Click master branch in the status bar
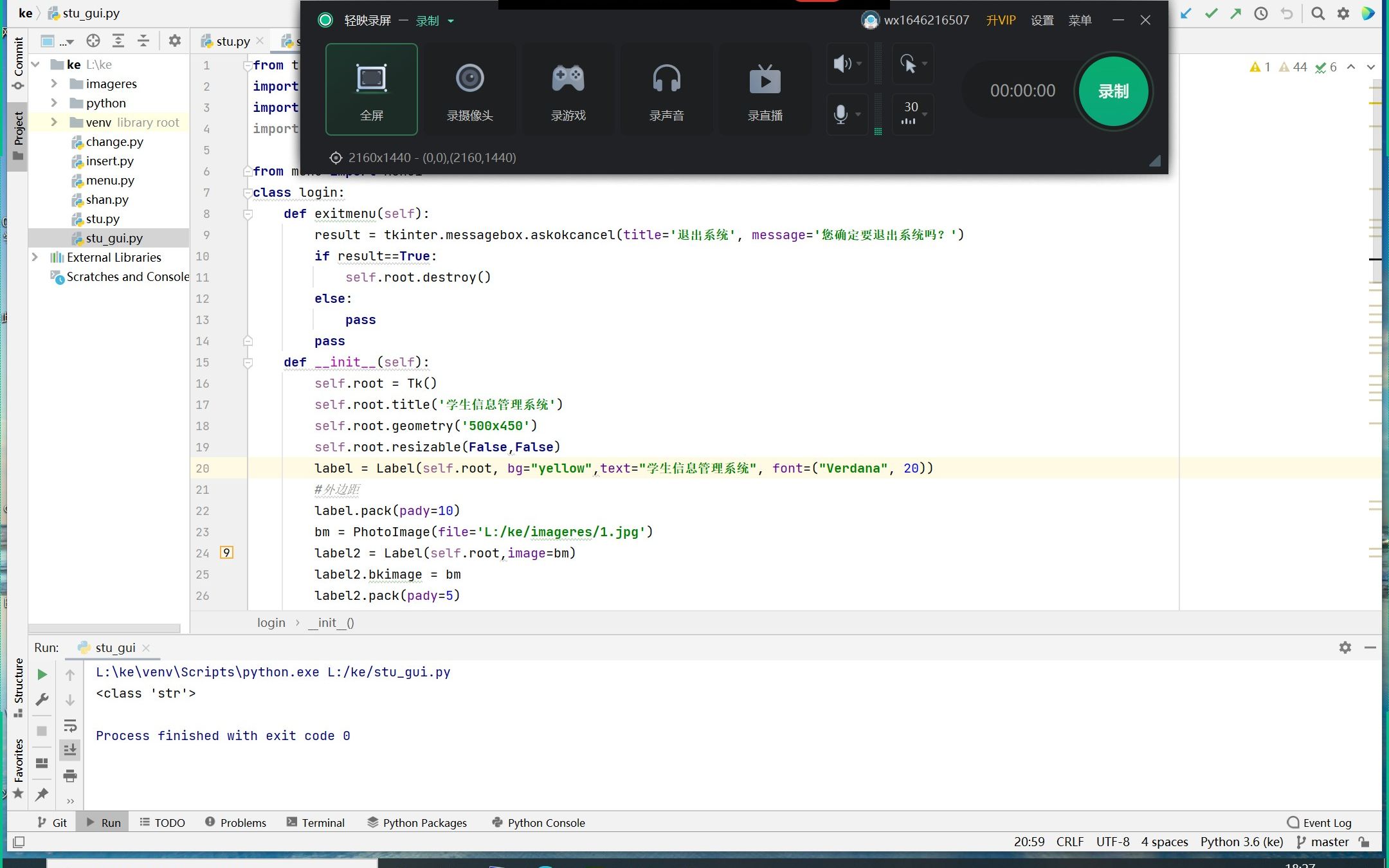The image size is (1389, 868). (1328, 842)
